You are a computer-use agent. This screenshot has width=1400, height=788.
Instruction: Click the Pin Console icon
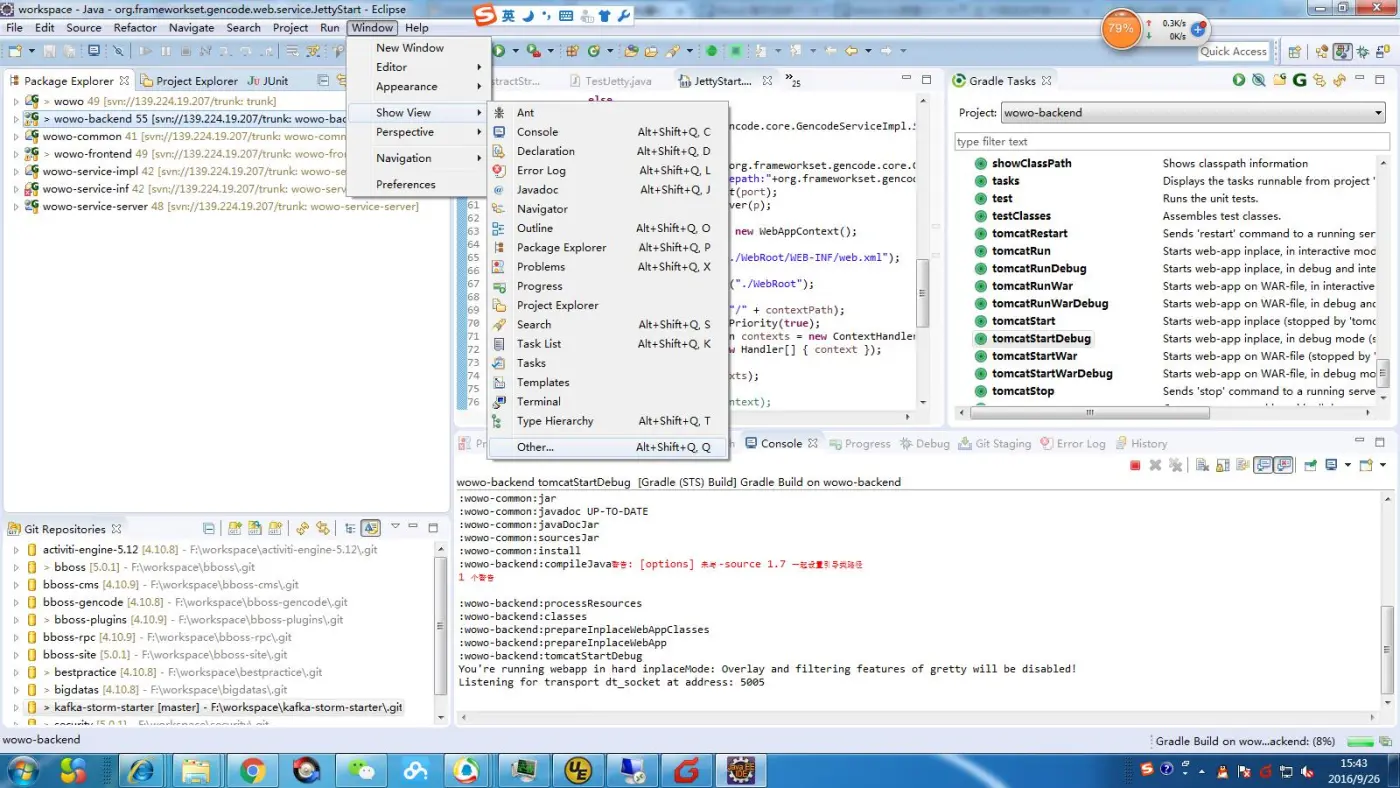coord(1310,465)
